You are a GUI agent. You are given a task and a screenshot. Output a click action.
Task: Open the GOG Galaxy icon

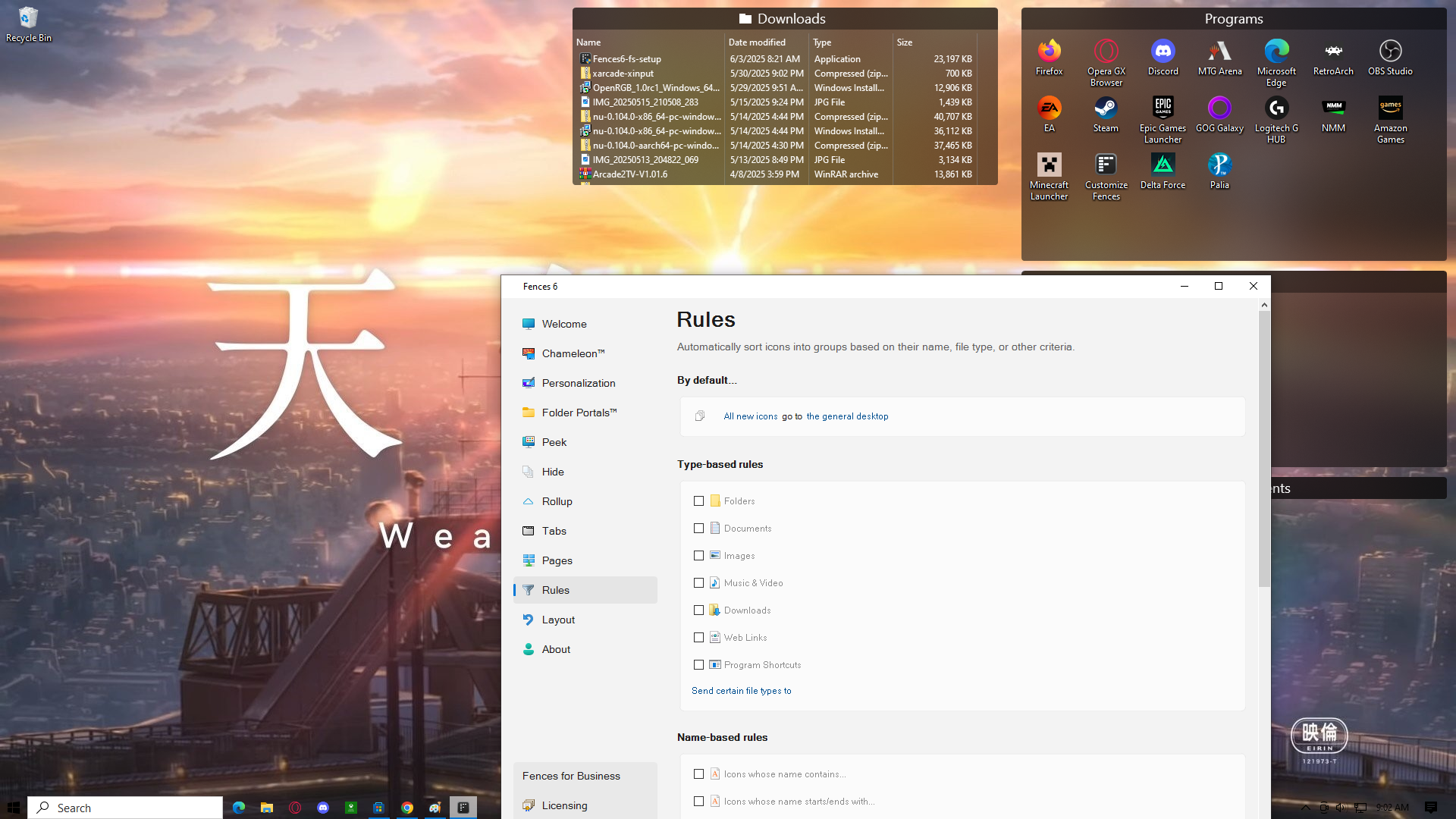point(1219,115)
